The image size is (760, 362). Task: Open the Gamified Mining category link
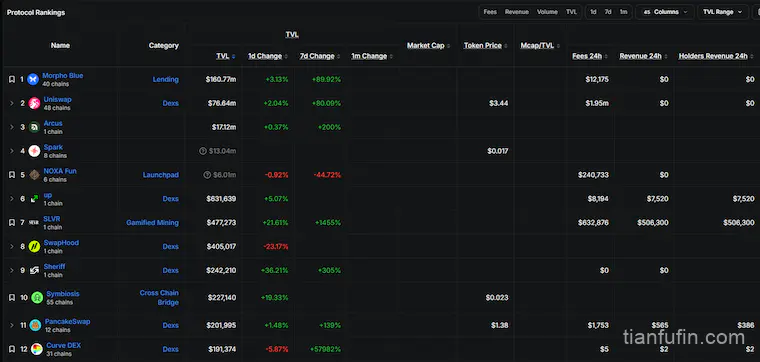(x=153, y=222)
